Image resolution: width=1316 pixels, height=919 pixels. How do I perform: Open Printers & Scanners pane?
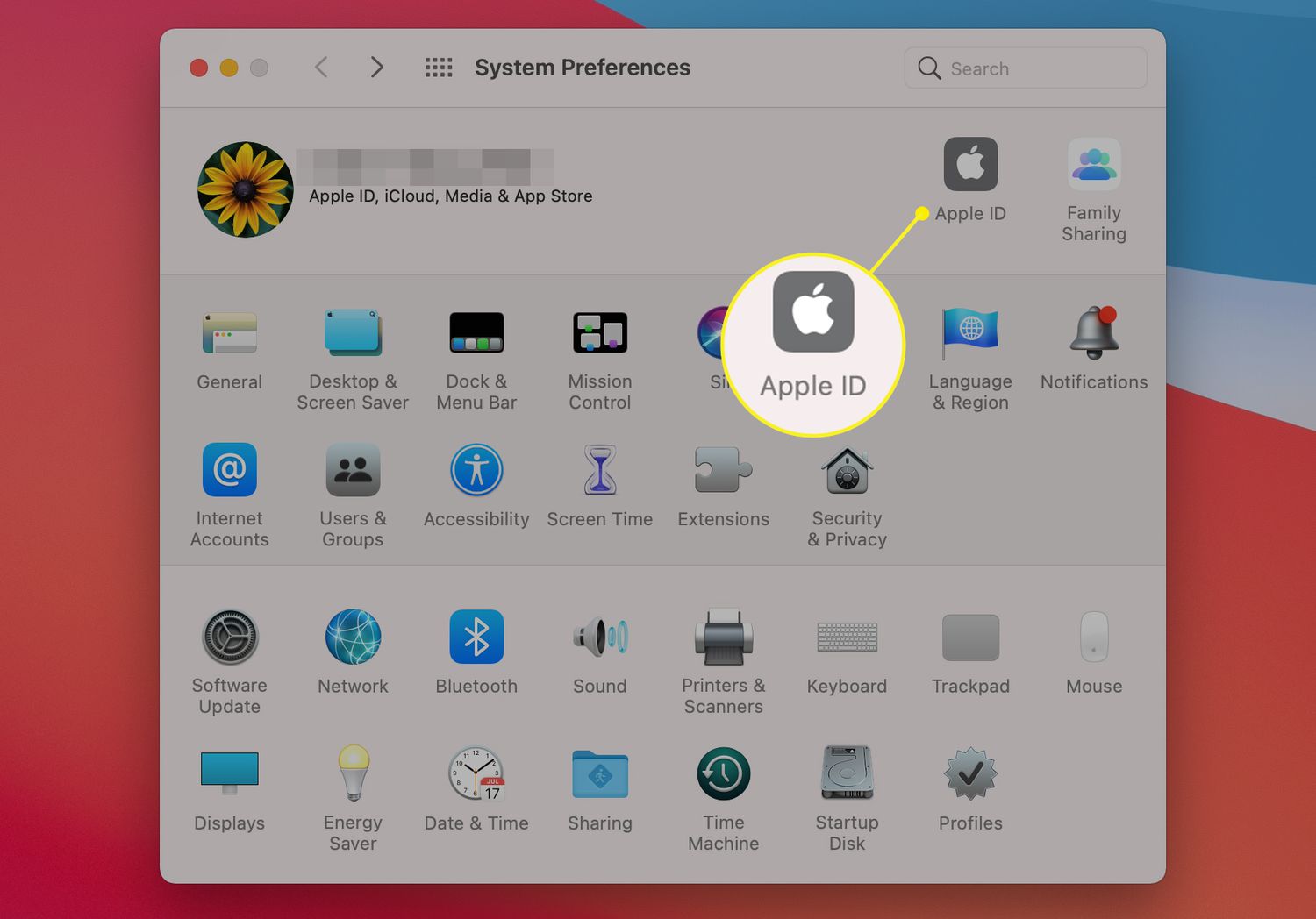click(x=723, y=638)
